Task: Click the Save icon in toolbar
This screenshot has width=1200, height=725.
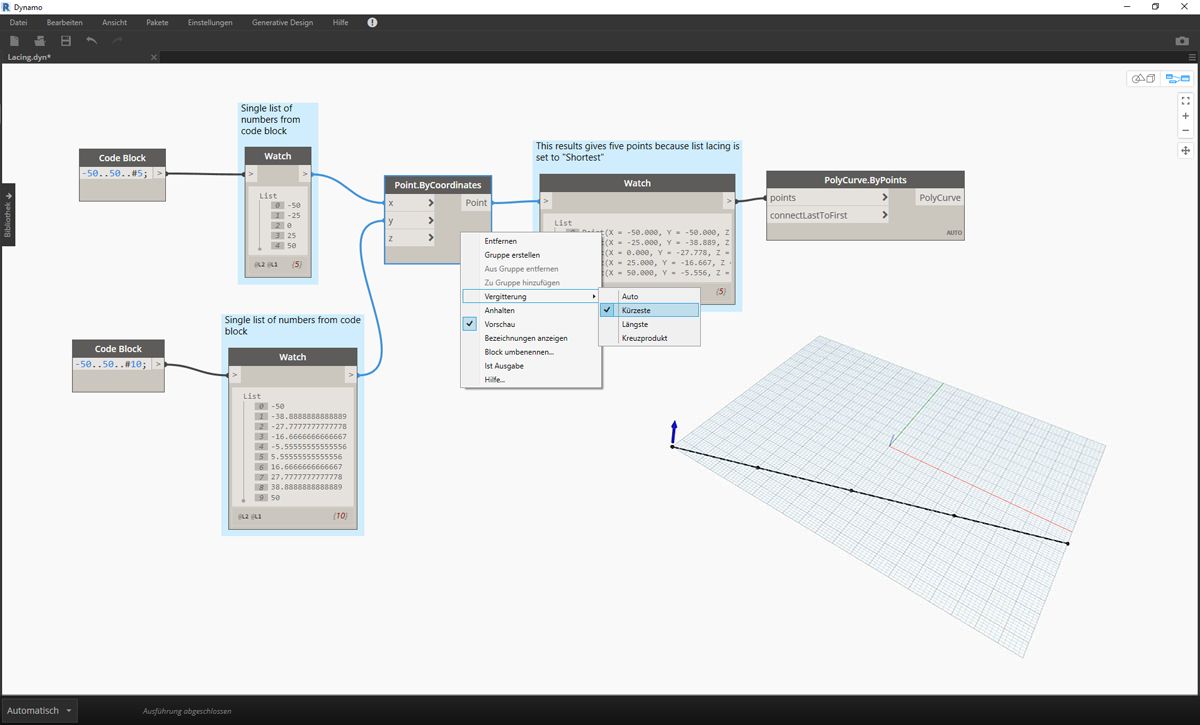Action: (x=66, y=41)
